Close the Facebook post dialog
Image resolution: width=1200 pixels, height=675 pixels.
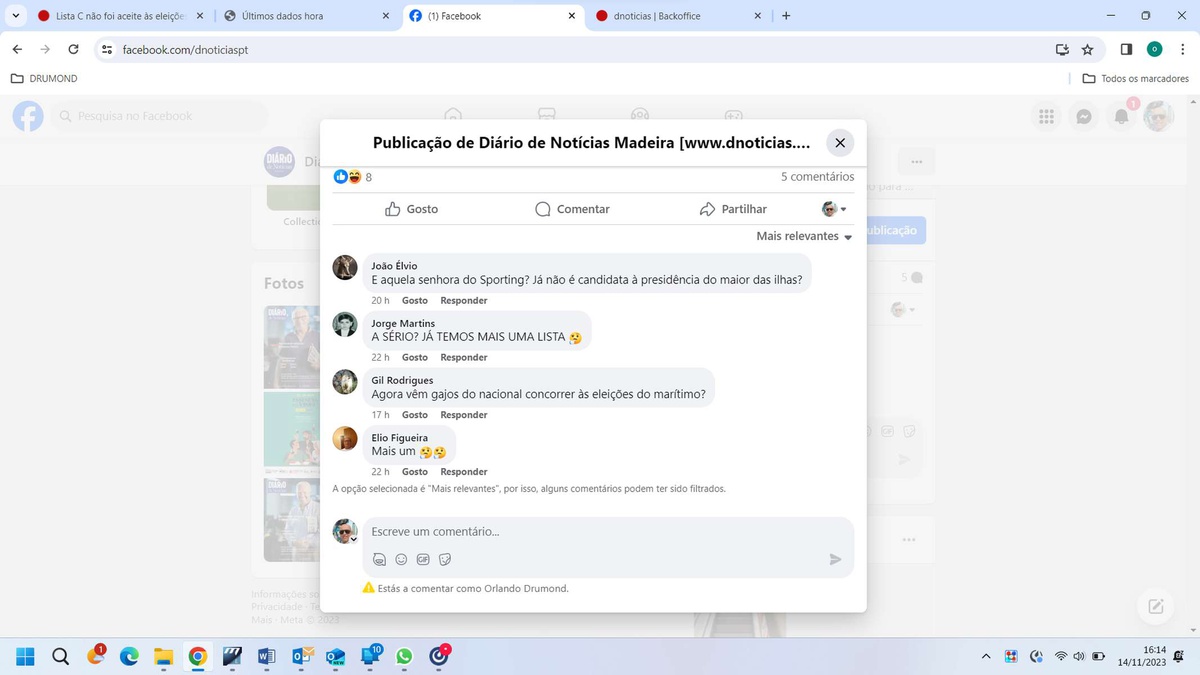(x=840, y=143)
